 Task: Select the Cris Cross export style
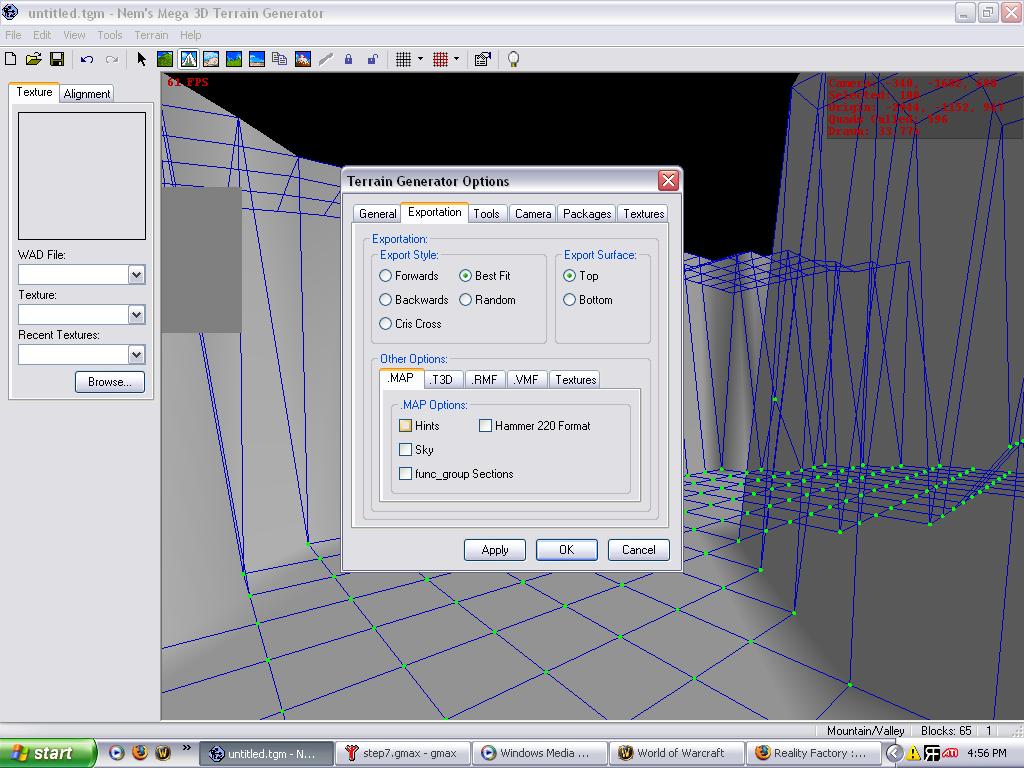point(386,324)
